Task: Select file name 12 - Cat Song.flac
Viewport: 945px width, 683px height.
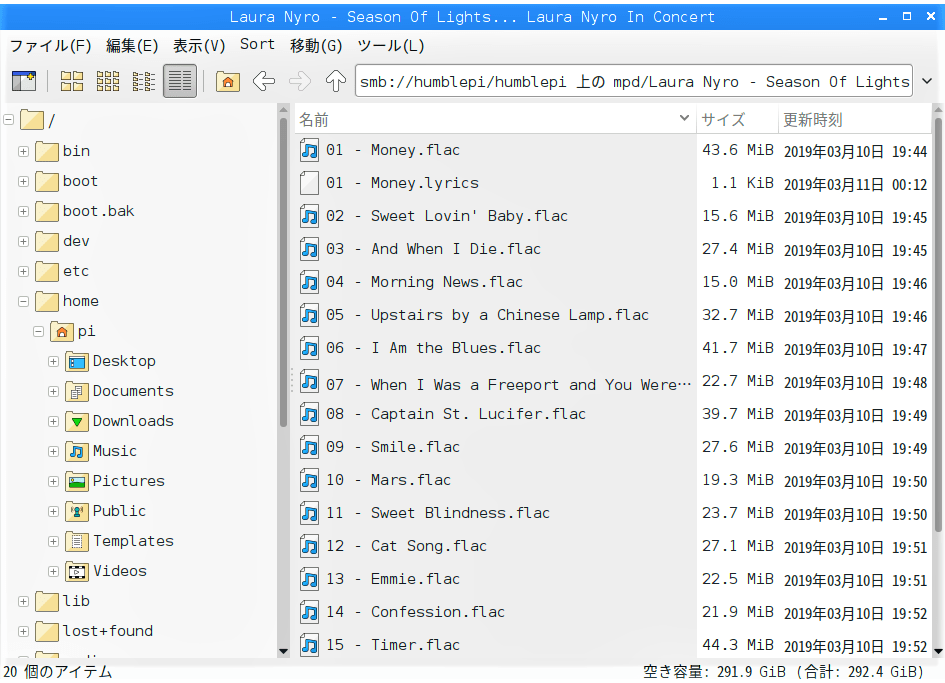Action: [x=406, y=546]
